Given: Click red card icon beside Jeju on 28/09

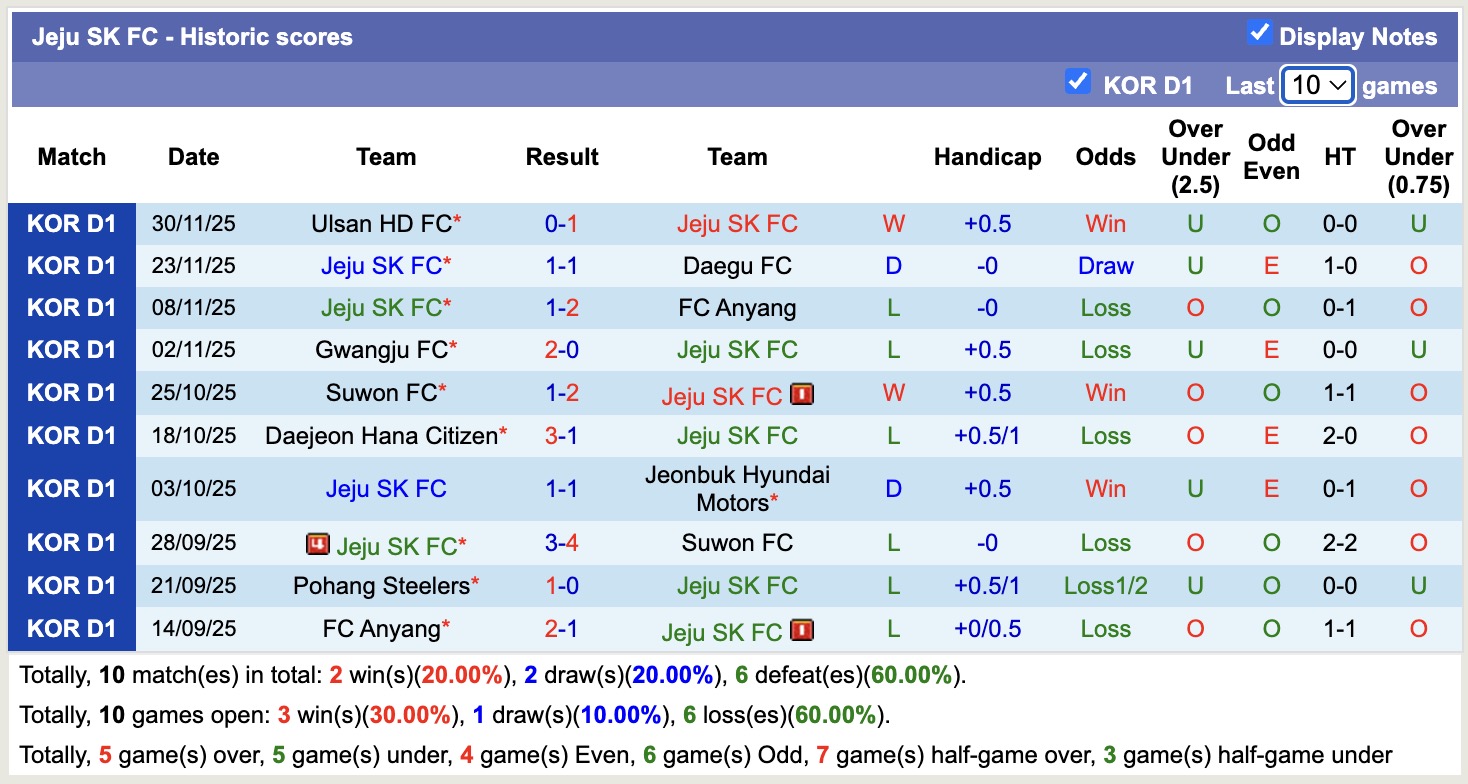Looking at the screenshot, I should [318, 545].
